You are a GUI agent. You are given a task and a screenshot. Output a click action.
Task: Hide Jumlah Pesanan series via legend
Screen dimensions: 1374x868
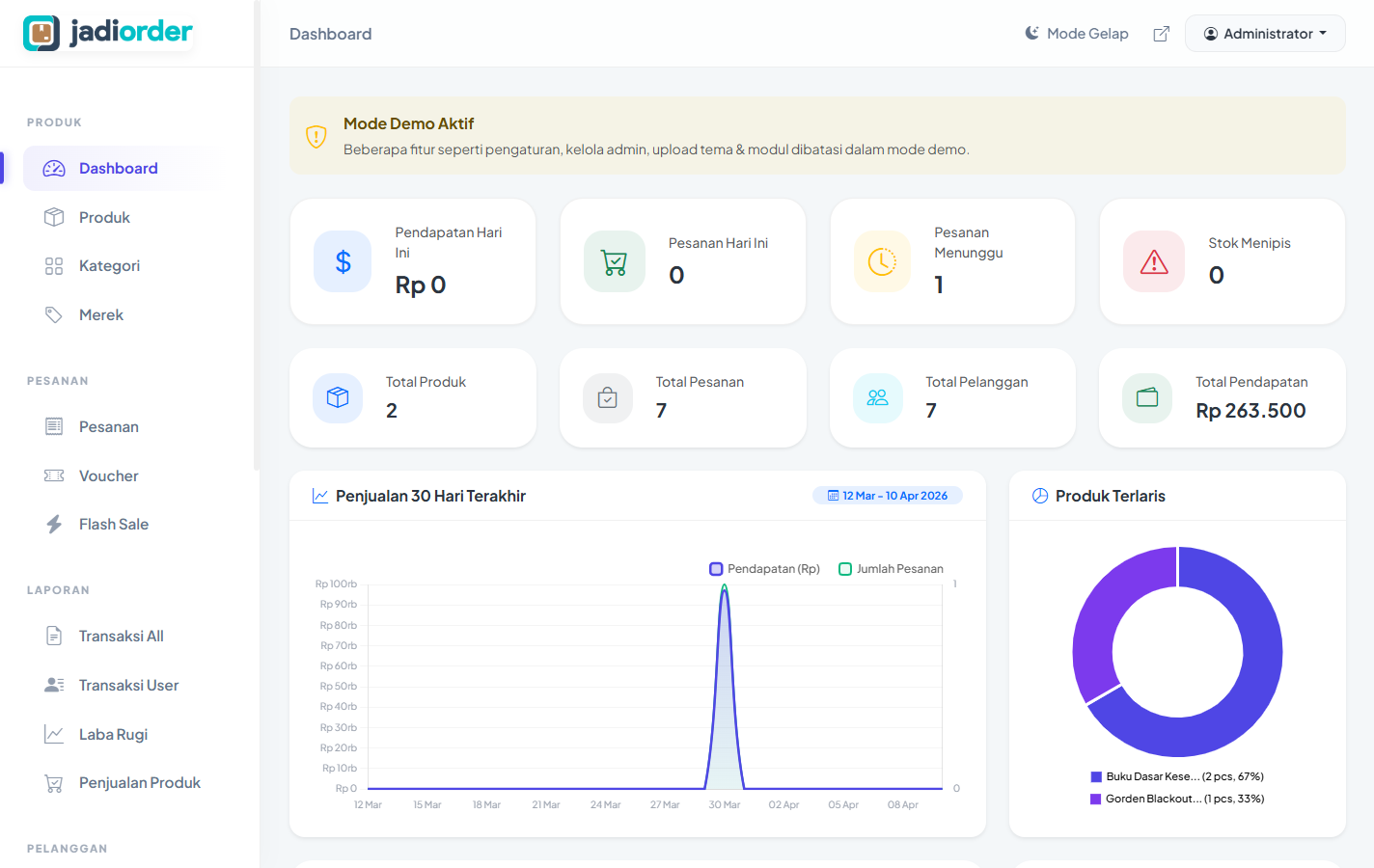pyautogui.click(x=890, y=568)
